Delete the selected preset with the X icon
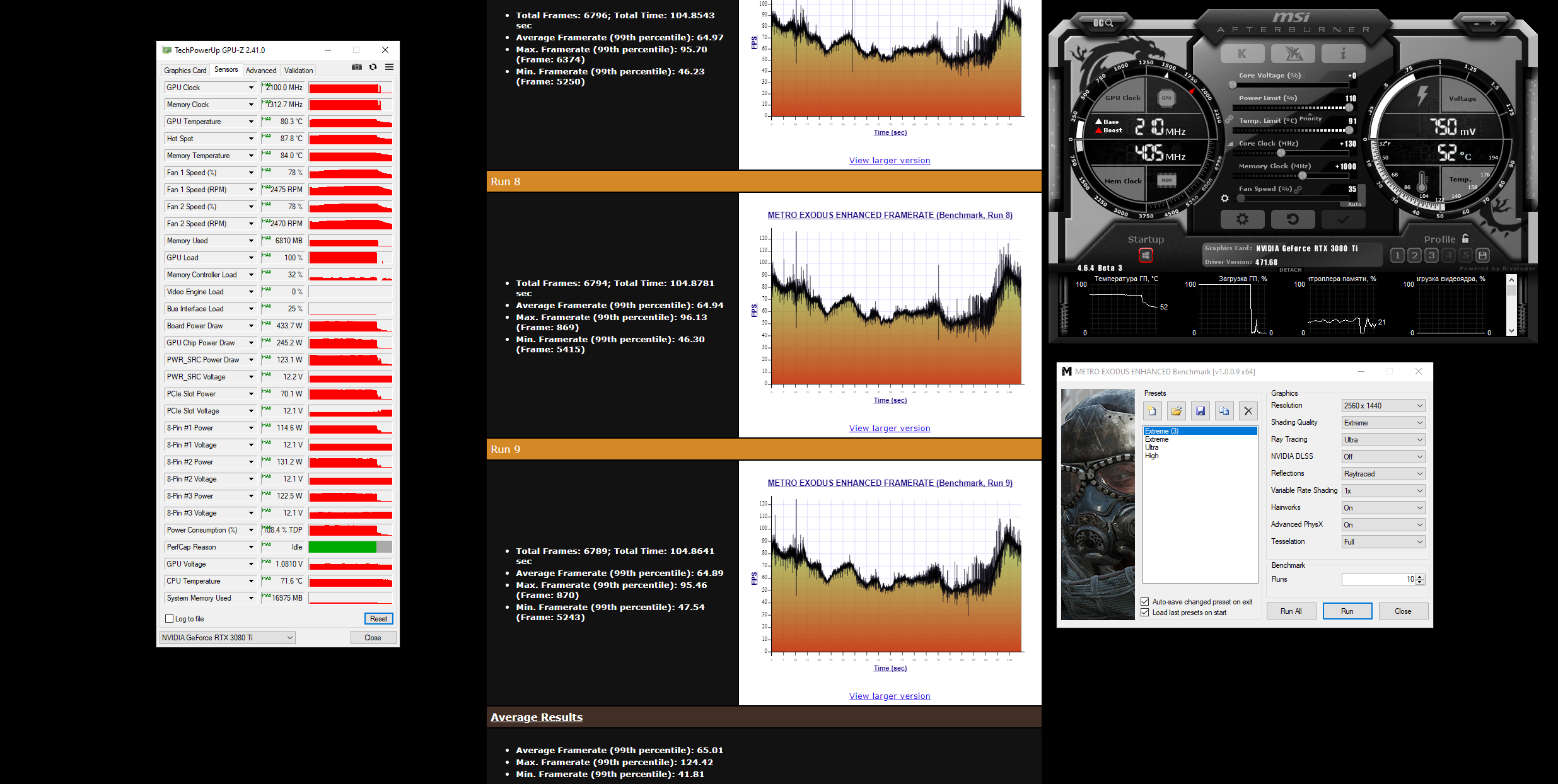1558x784 pixels. 1248,411
